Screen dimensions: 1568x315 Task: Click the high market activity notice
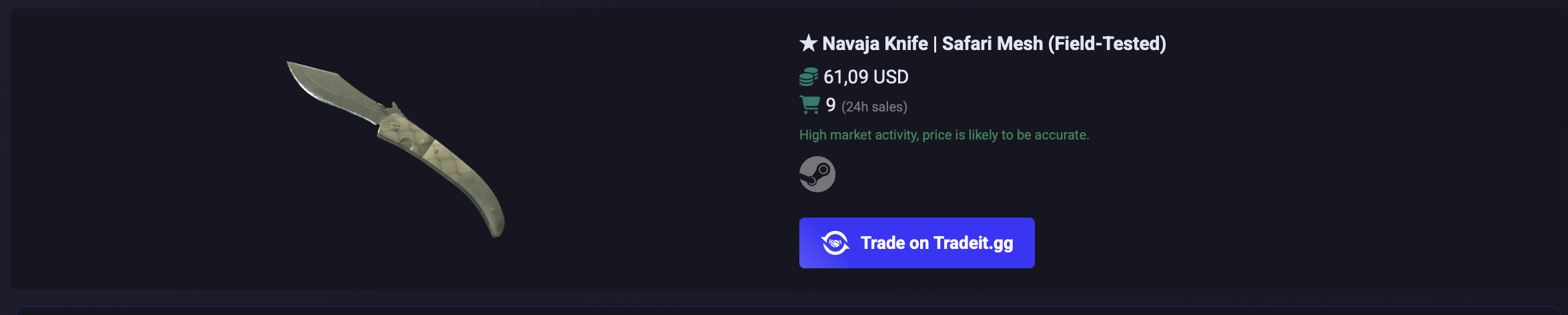(x=943, y=135)
